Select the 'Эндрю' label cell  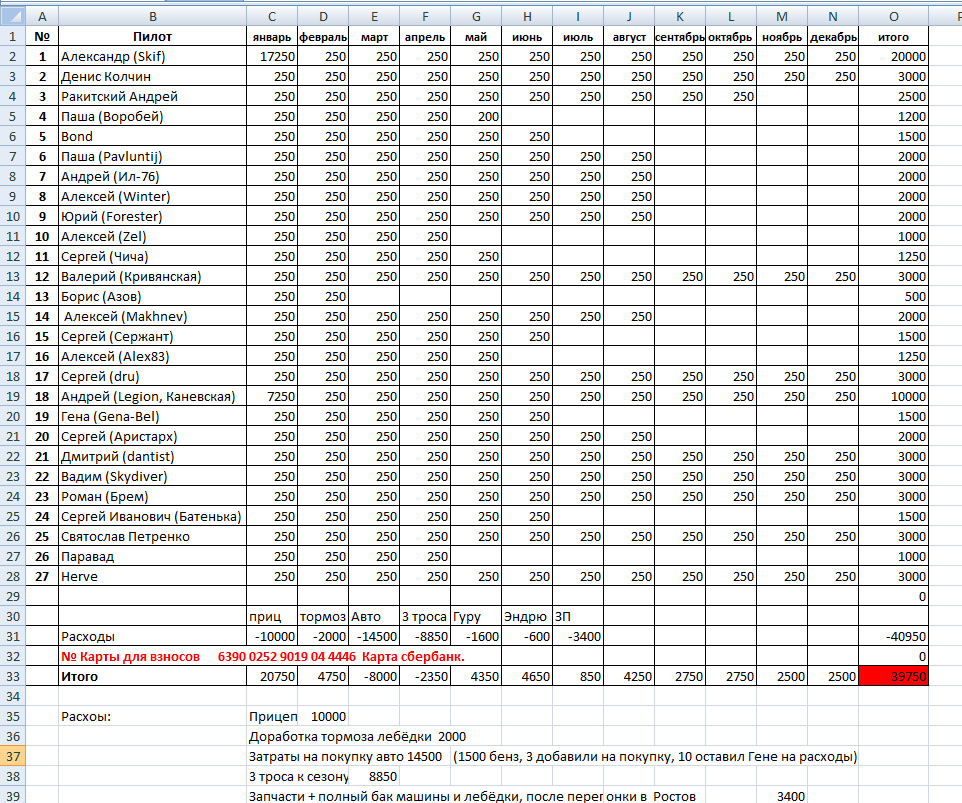point(527,617)
